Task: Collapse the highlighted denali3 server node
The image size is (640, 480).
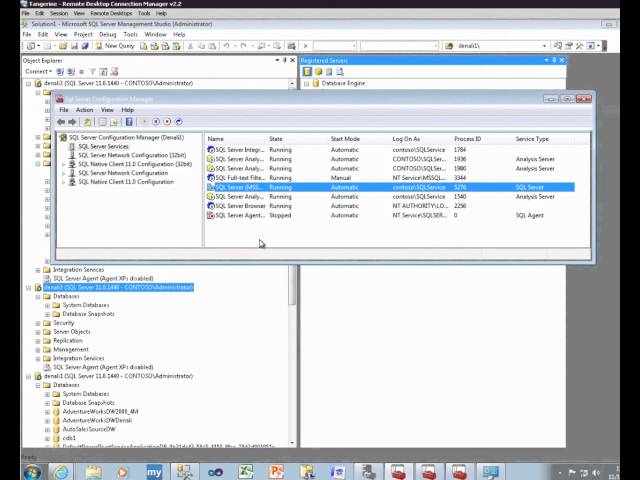Action: pyautogui.click(x=29, y=288)
